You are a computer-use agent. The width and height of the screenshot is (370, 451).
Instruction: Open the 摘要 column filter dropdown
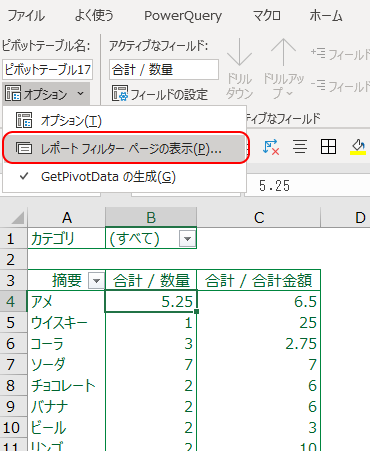pyautogui.click(x=96, y=281)
